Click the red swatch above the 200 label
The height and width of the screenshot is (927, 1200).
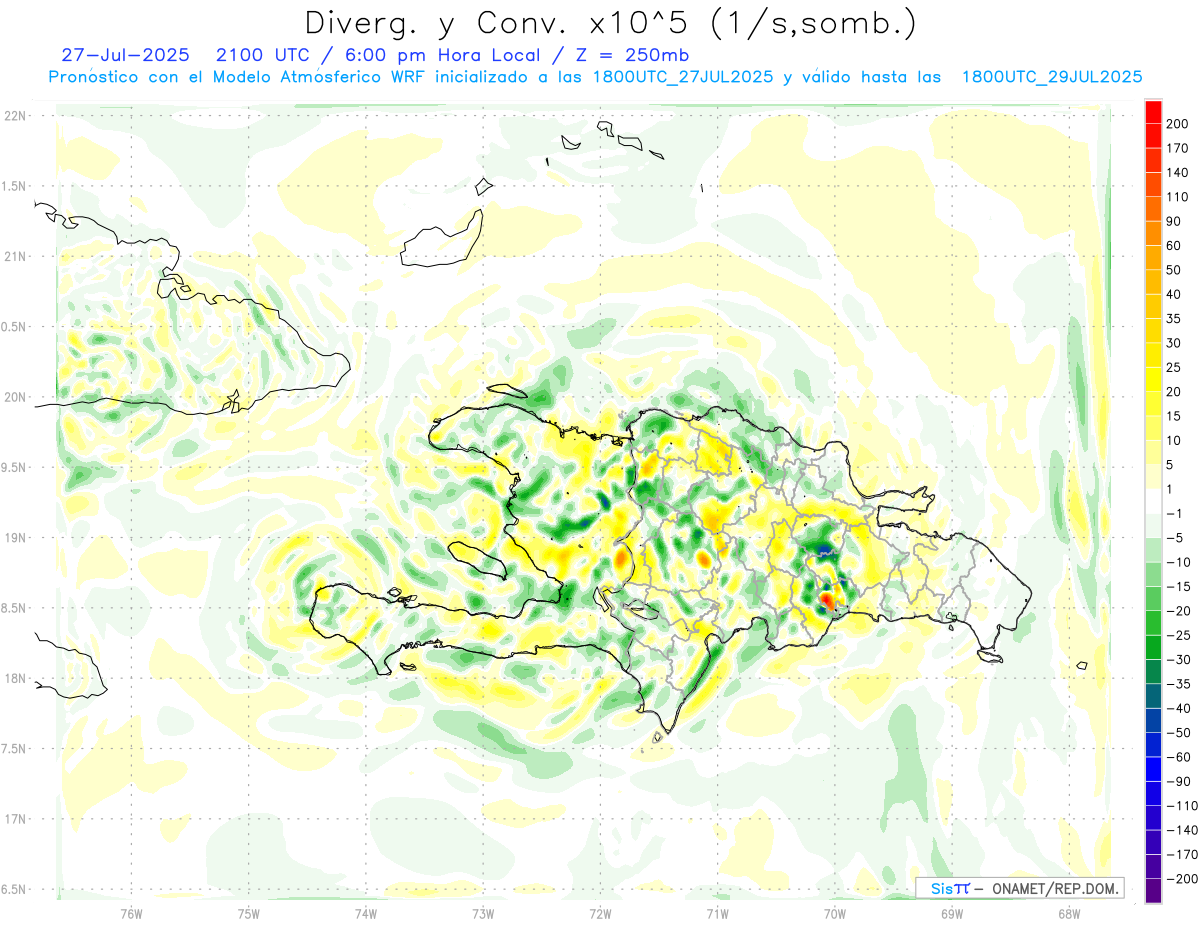1153,111
